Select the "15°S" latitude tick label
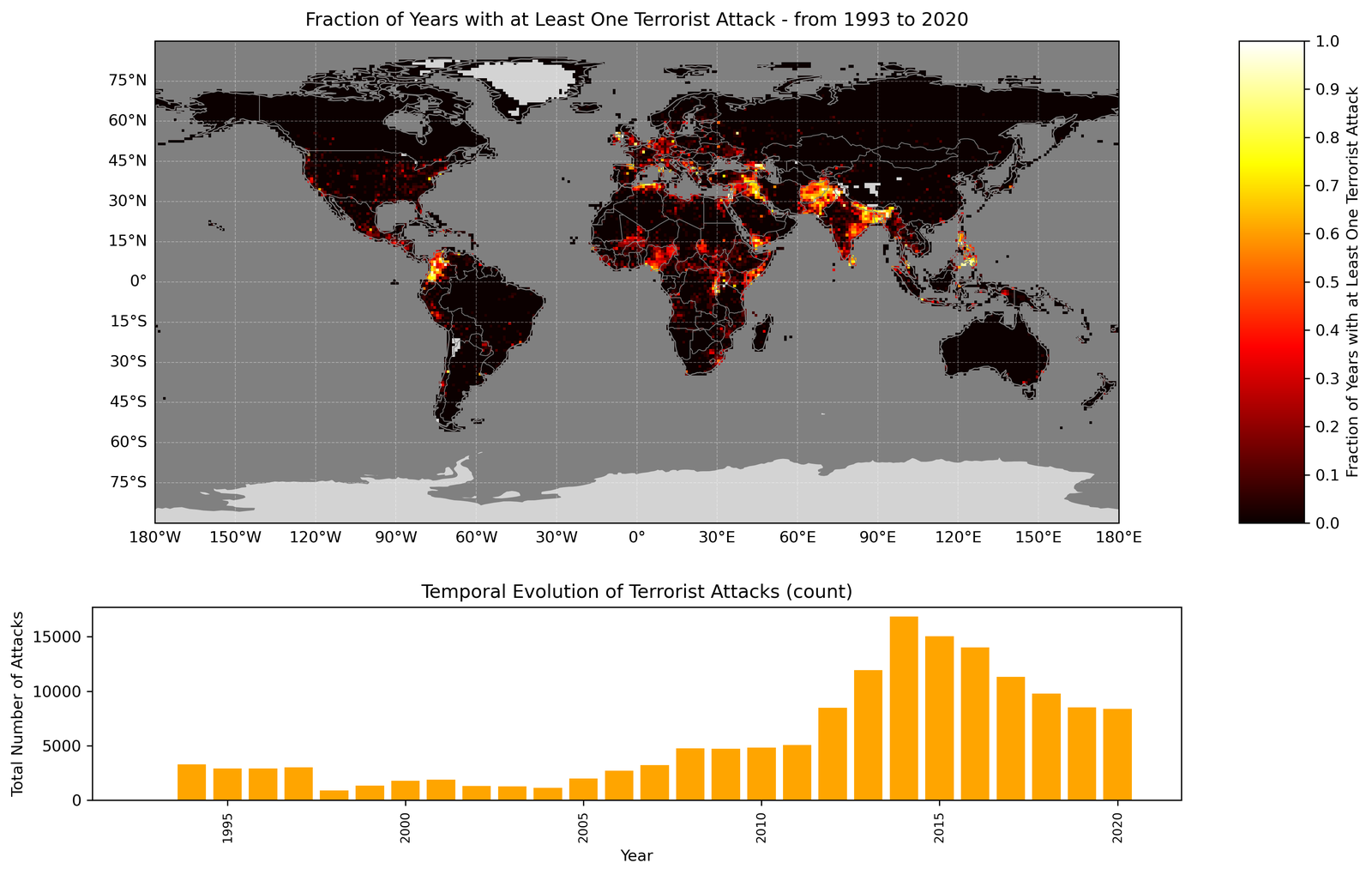Image resolution: width=1372 pixels, height=875 pixels. click(x=127, y=322)
